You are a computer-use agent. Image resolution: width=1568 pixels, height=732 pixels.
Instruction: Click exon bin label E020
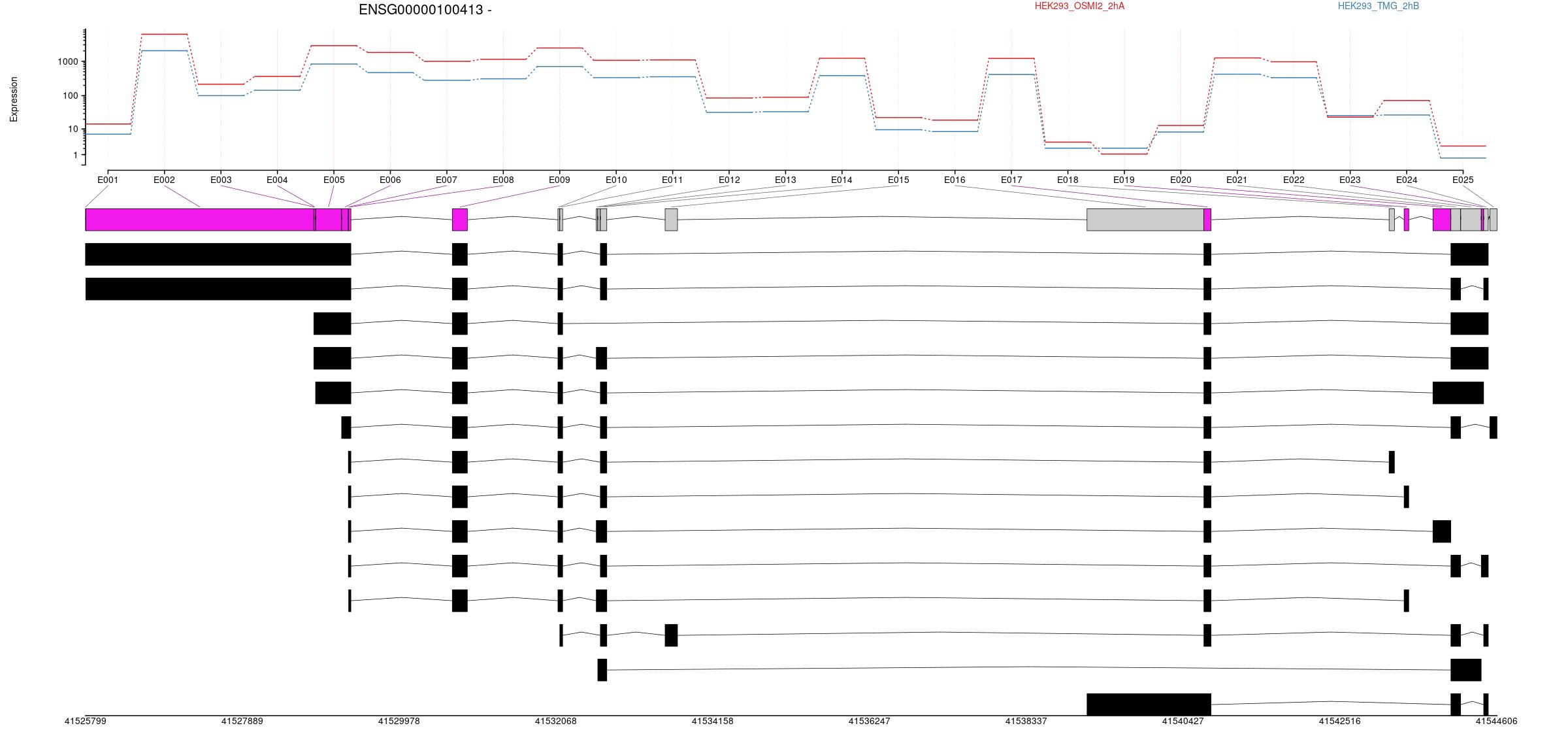click(x=1181, y=180)
